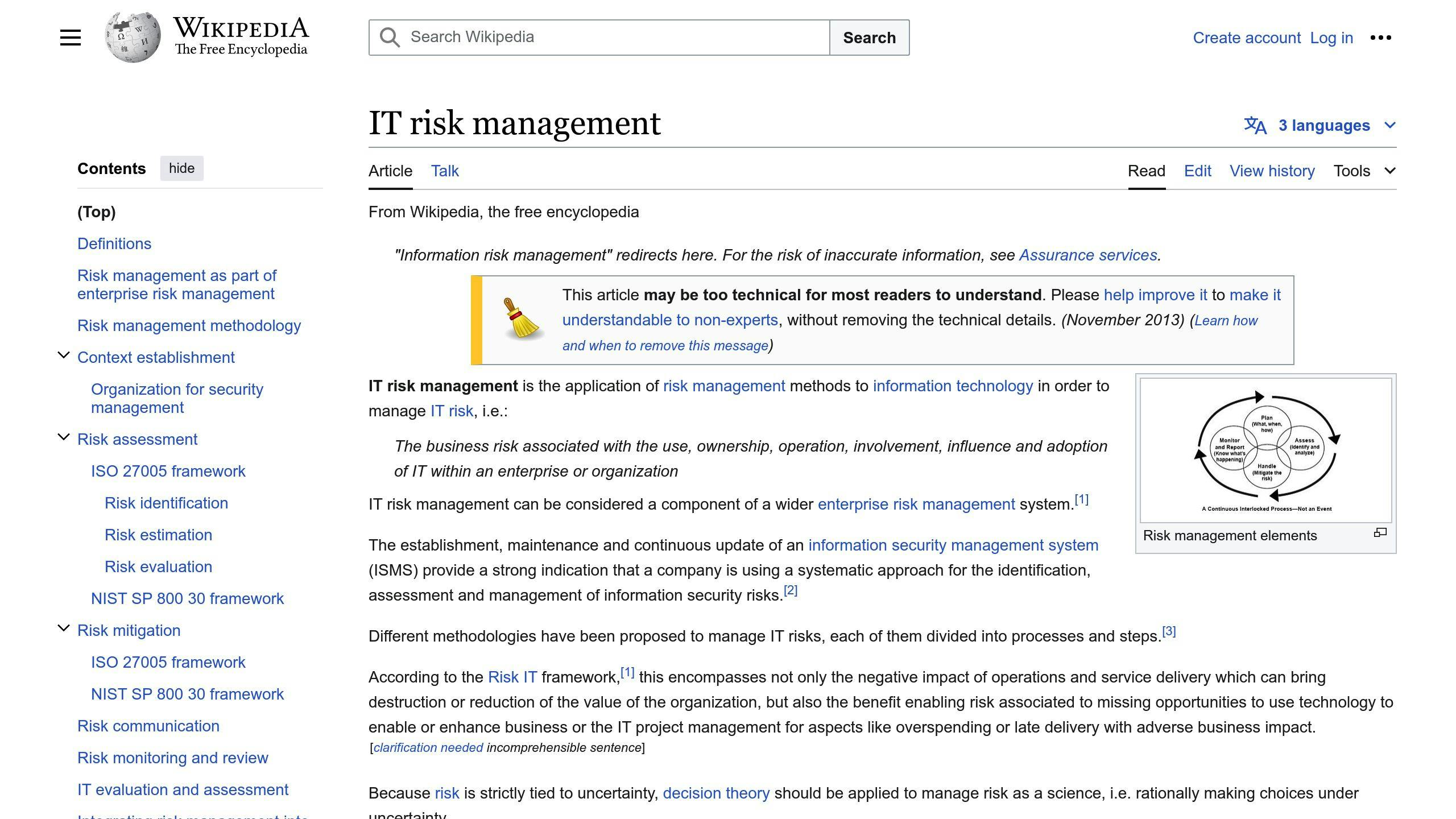Click the Search button
Image resolution: width=1456 pixels, height=819 pixels.
point(869,37)
